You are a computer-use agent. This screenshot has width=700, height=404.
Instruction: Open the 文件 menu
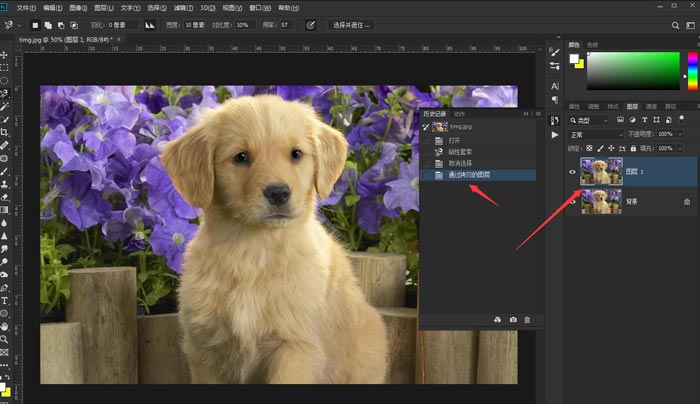point(26,8)
